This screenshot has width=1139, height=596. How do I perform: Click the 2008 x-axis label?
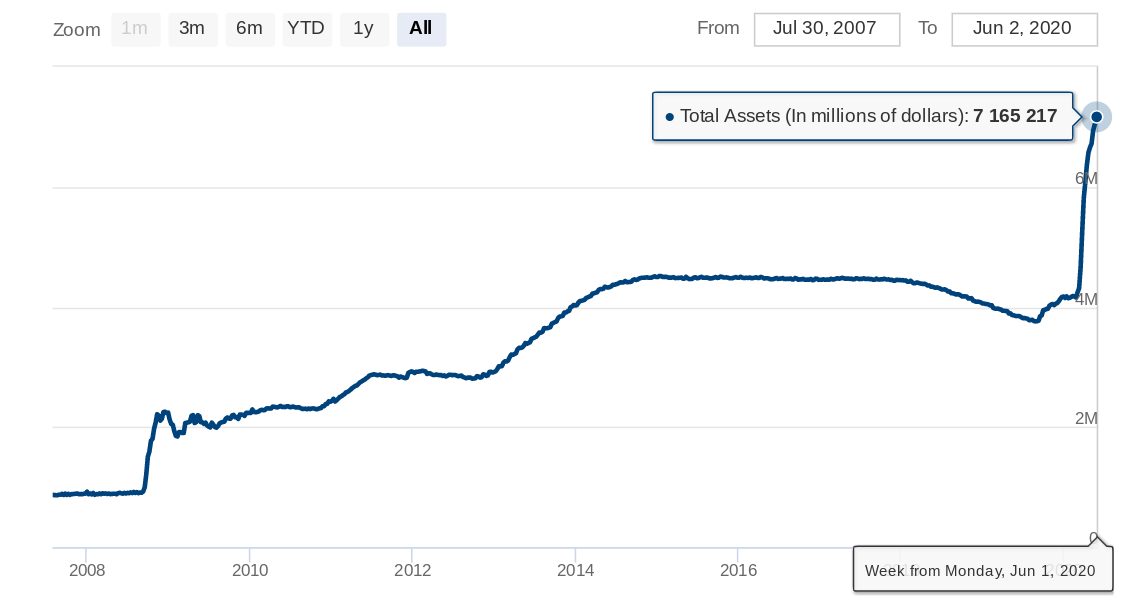pos(87,570)
